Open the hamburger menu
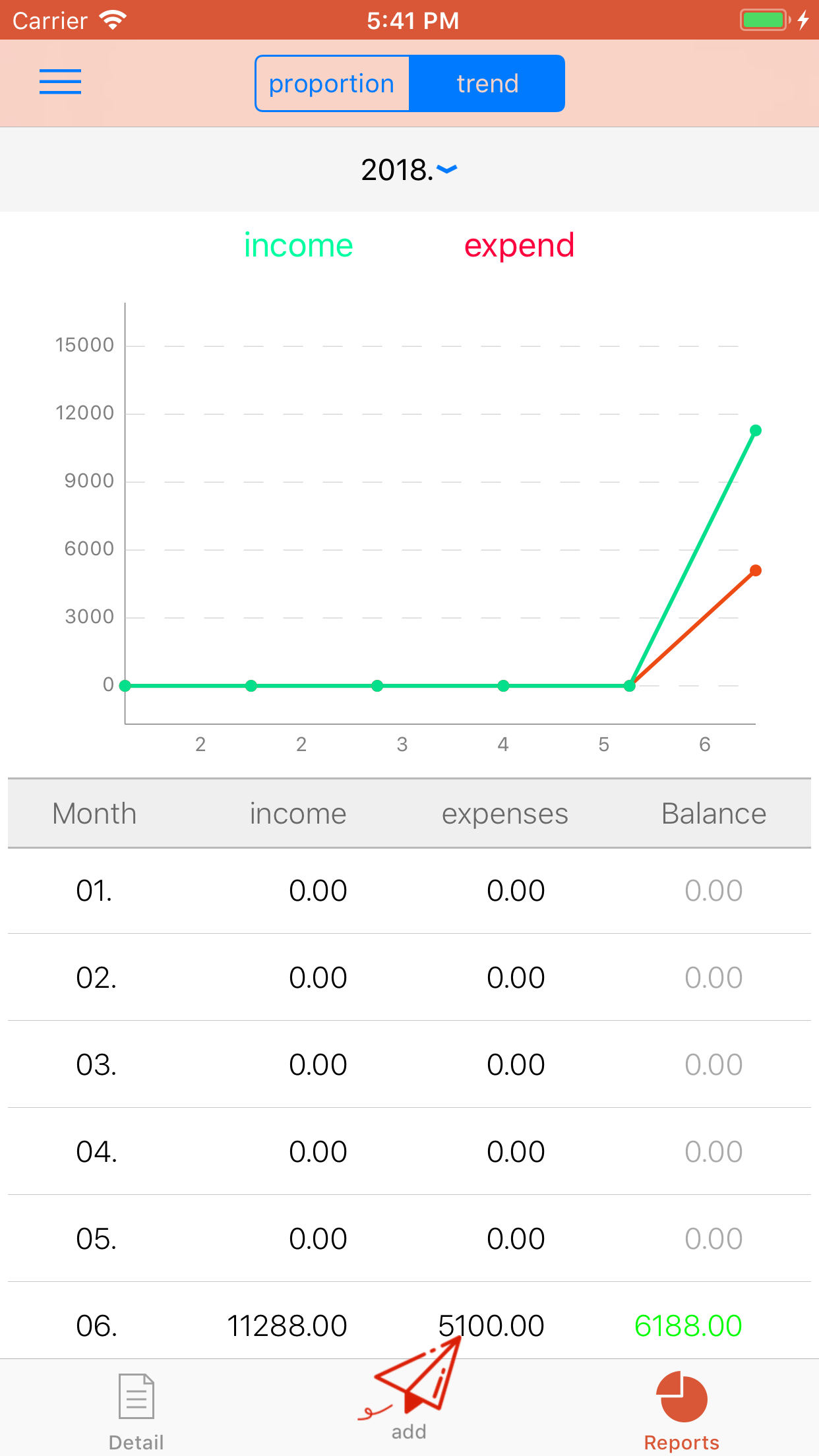Image resolution: width=819 pixels, height=1456 pixels. click(60, 82)
